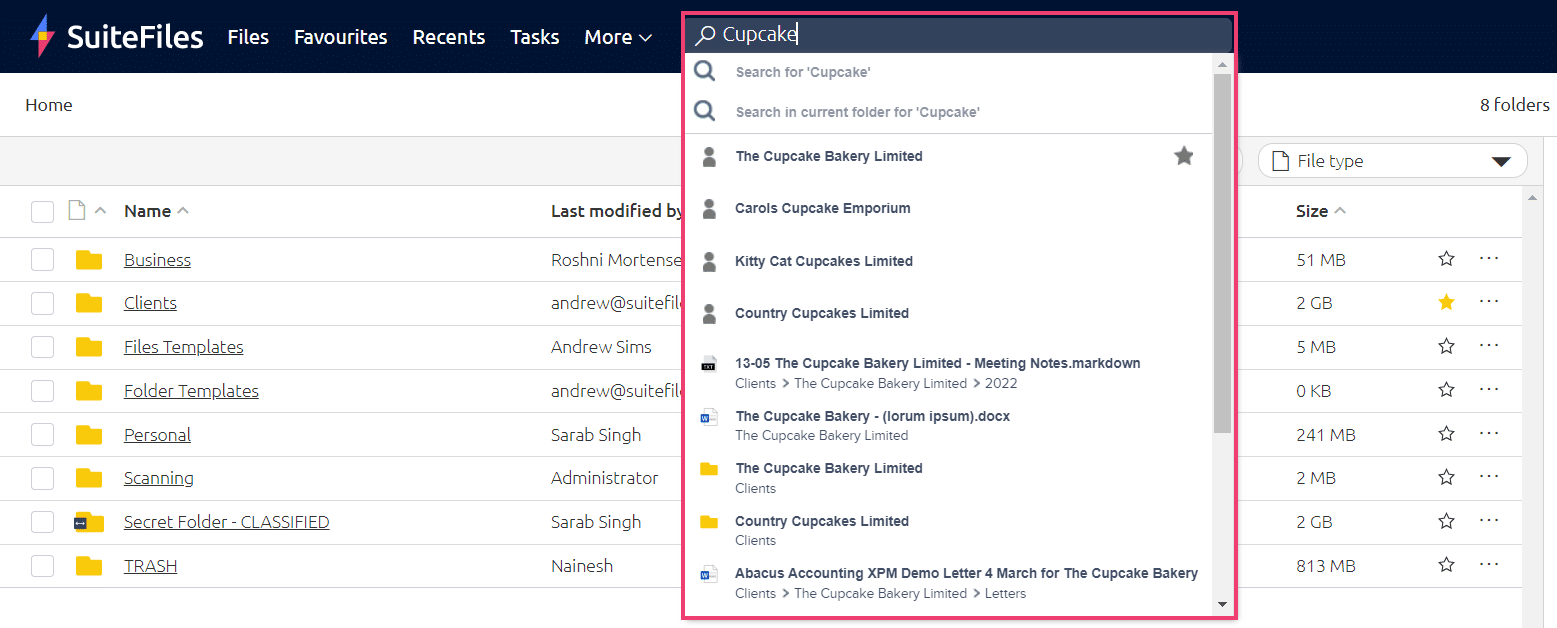The image size is (1557, 628).
Task: Select Recents in the top navigation
Action: coord(448,37)
